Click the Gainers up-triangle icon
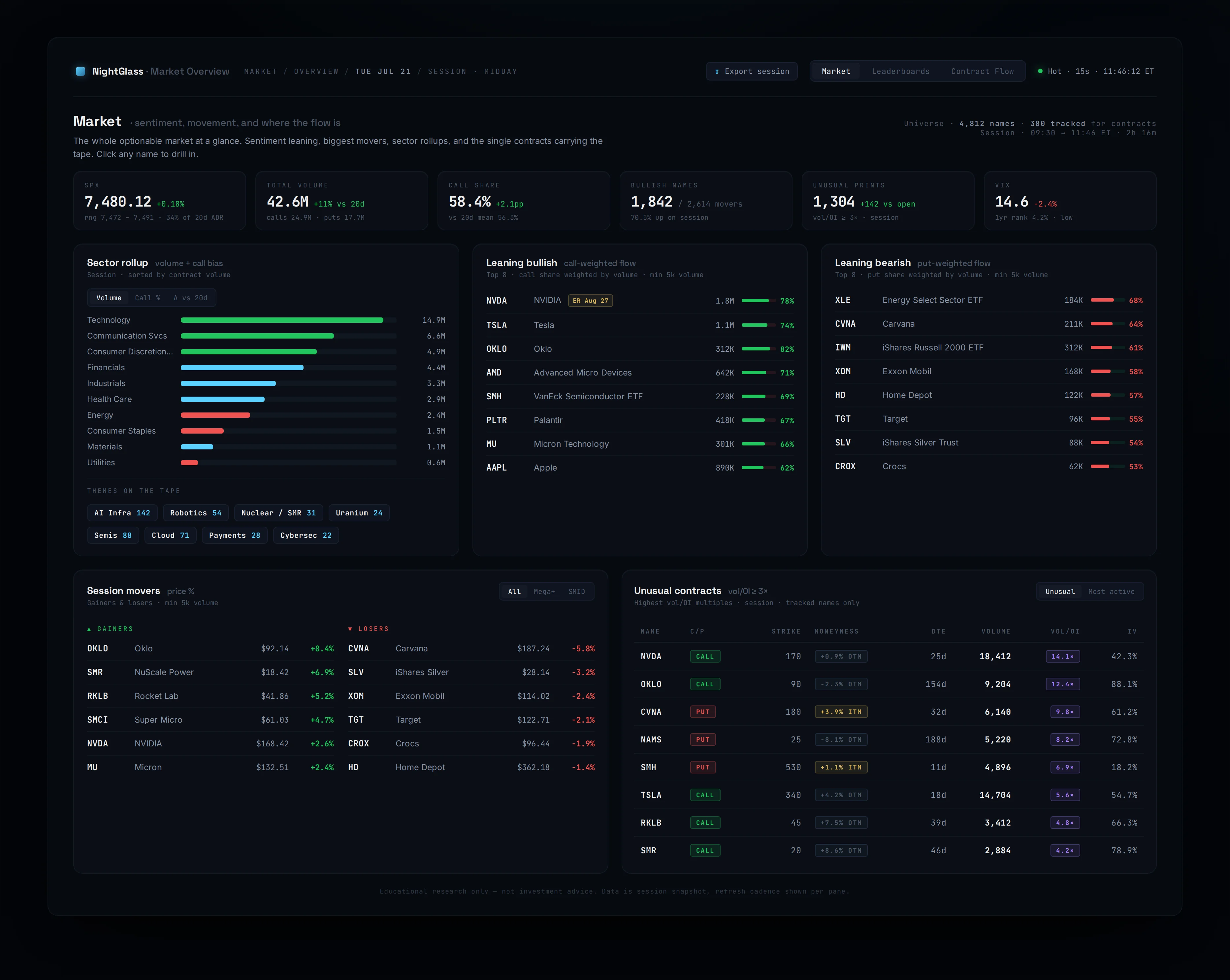 click(89, 629)
